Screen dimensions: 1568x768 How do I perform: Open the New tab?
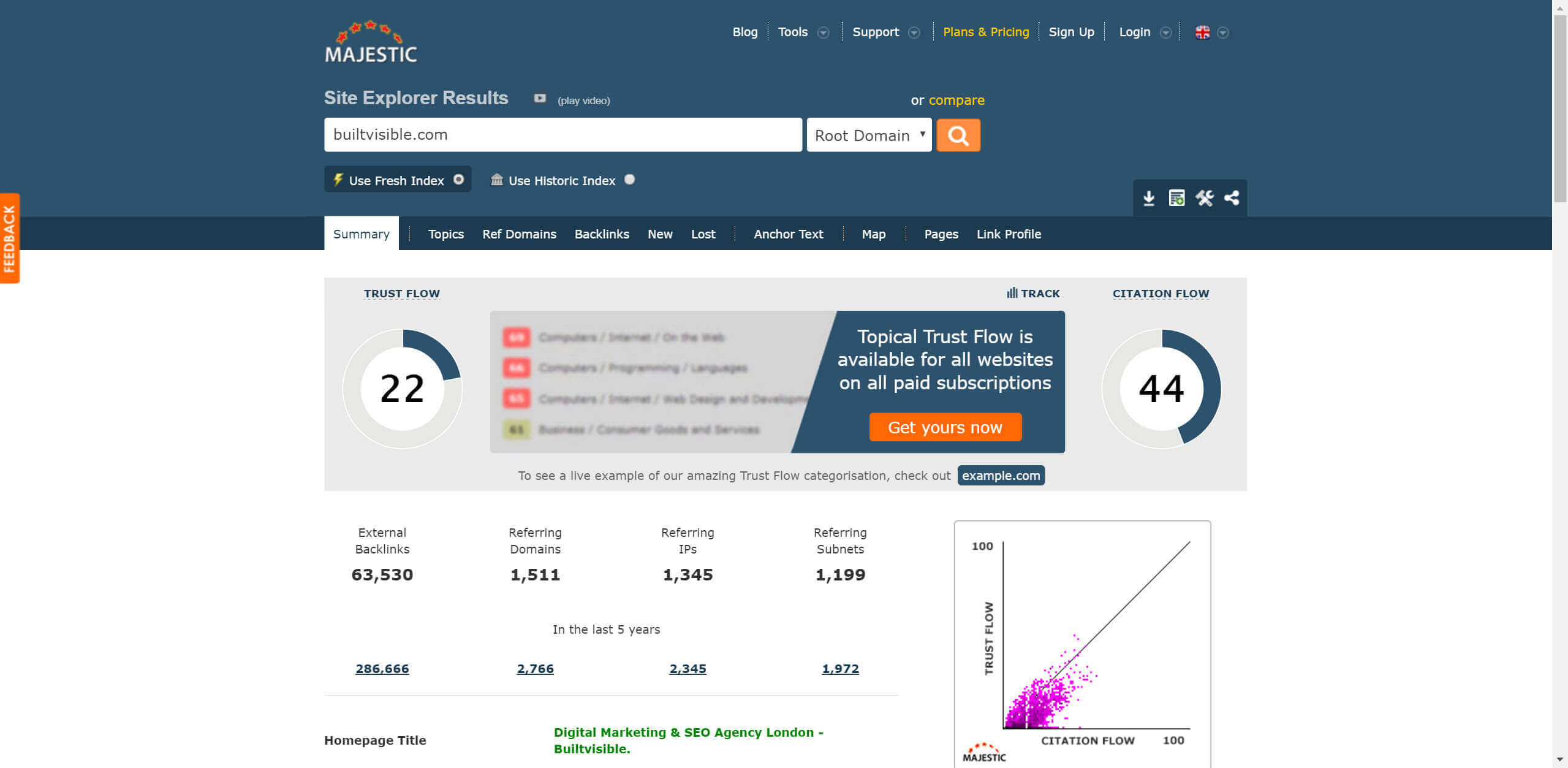660,234
